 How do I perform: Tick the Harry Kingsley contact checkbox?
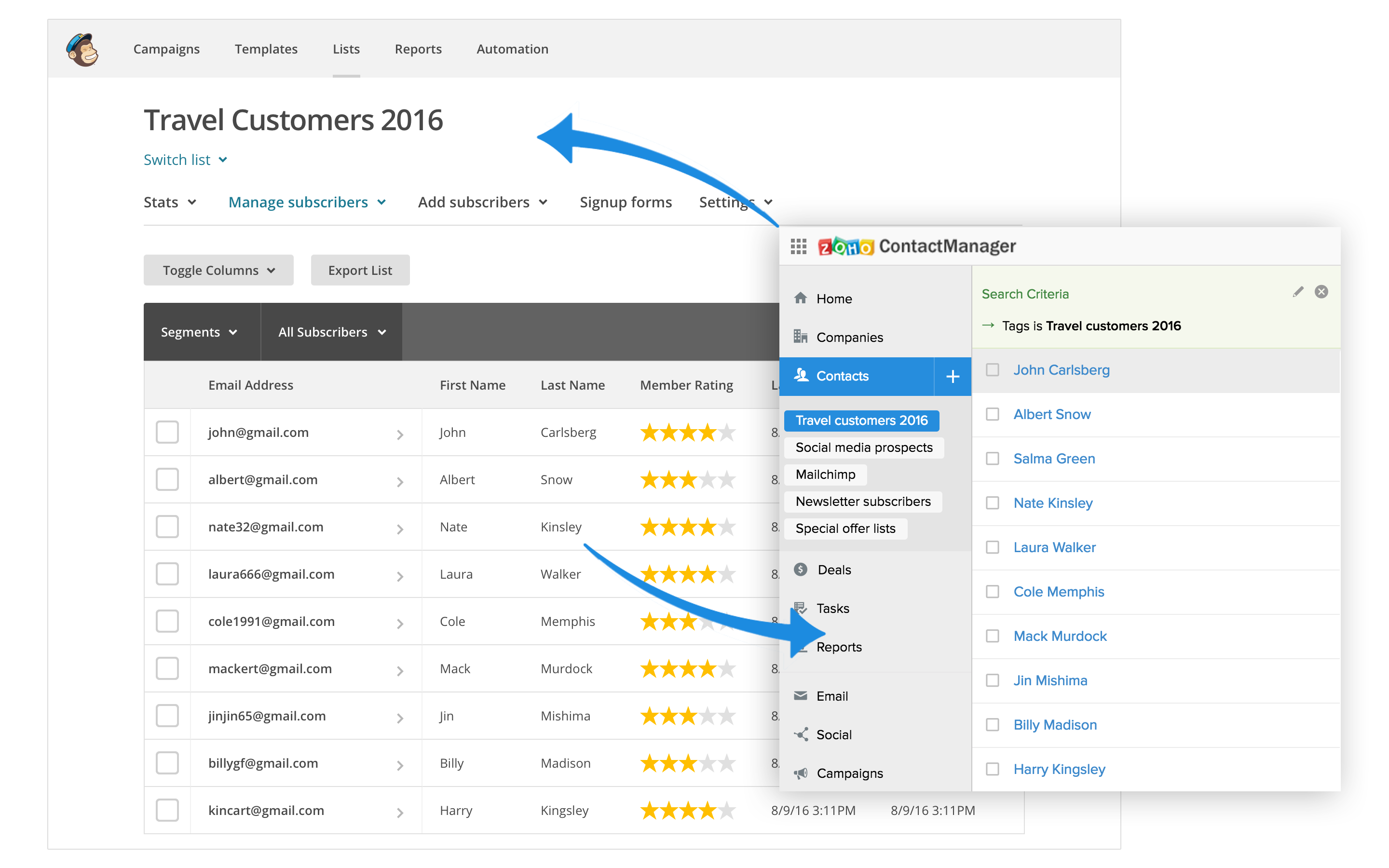993,769
